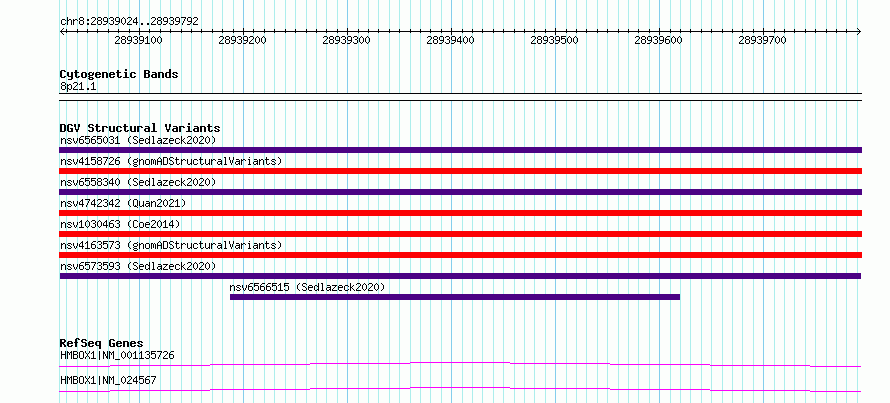890x403 pixels.
Task: Click the left arrowhead of the coordinate ruler
Action: [x=62, y=31]
